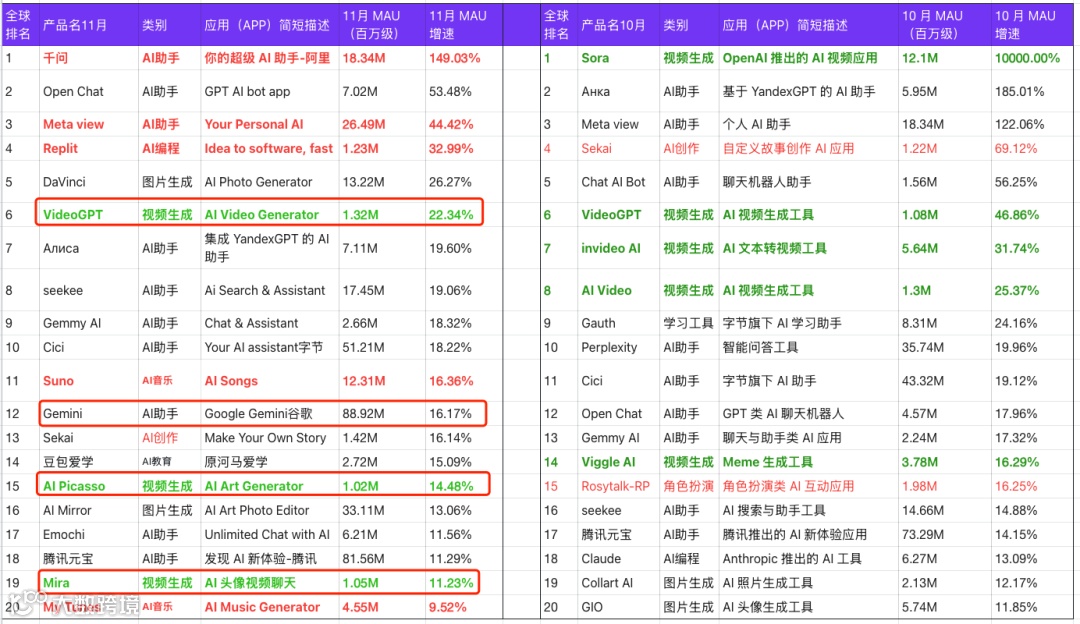Select the '35.74M' MAU cell for Perplexity
This screenshot has height=624, width=1080.
point(922,347)
